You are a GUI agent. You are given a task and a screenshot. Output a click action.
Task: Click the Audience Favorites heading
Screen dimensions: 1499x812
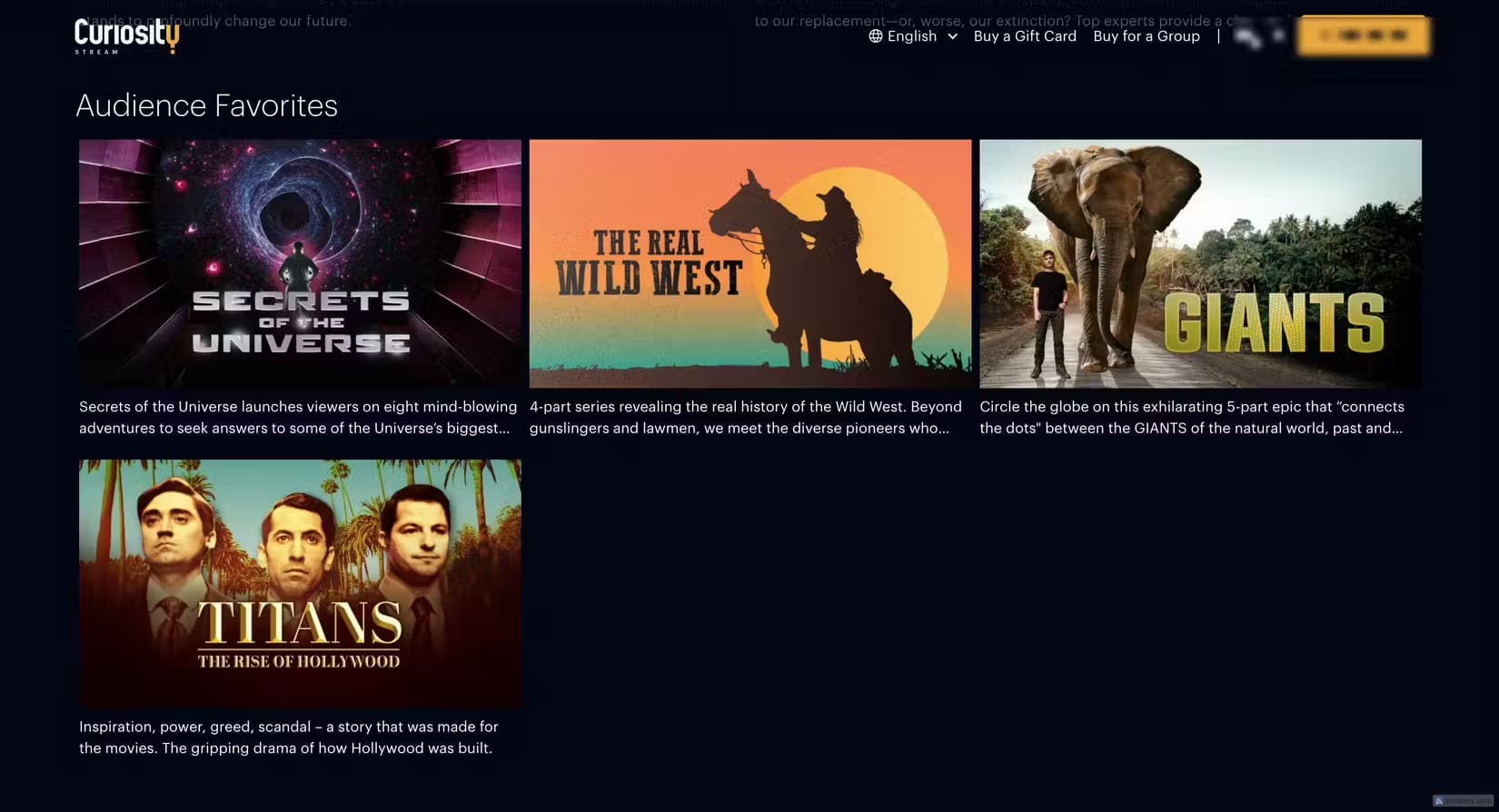(x=206, y=106)
